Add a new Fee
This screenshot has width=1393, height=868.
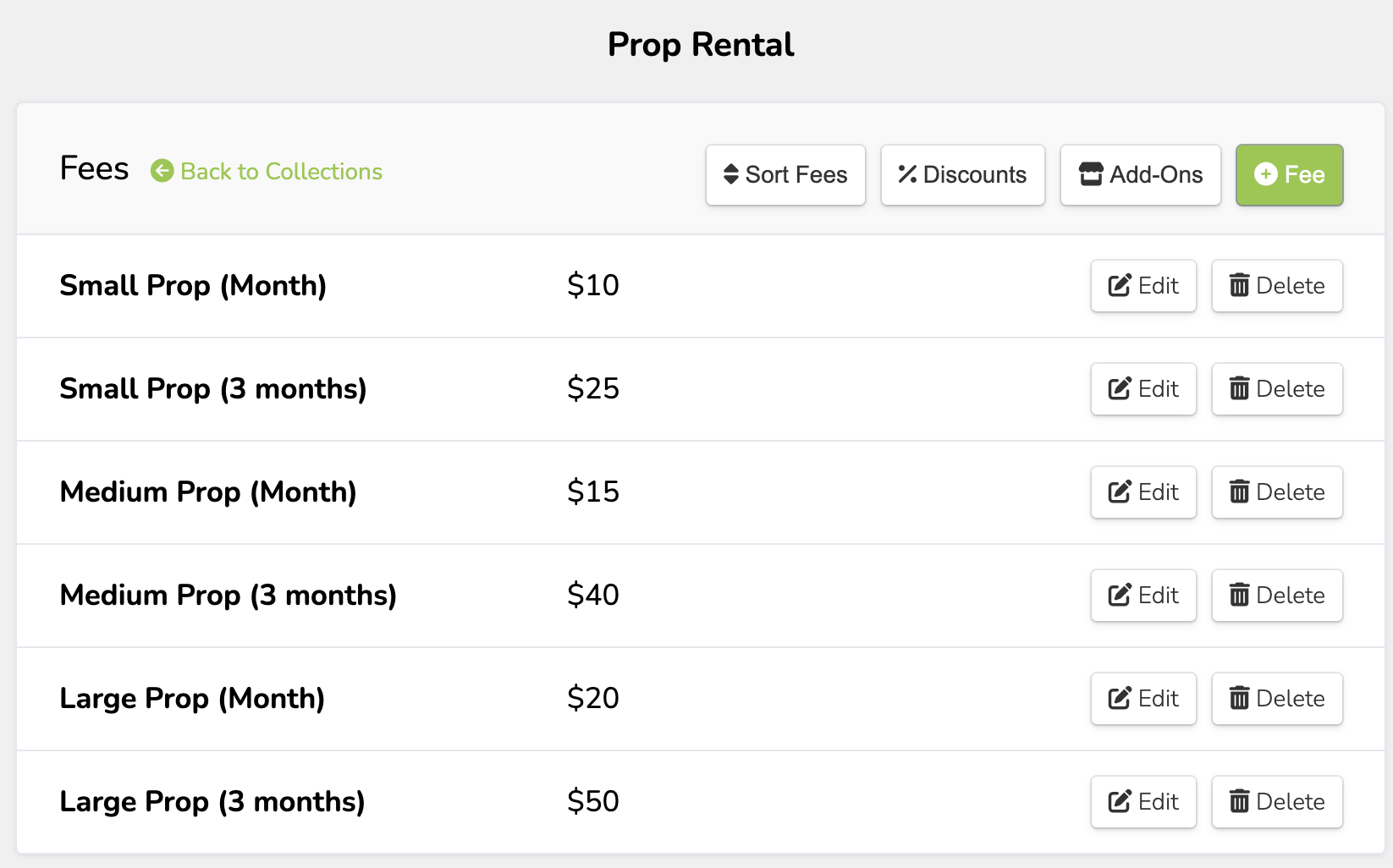pos(1289,175)
